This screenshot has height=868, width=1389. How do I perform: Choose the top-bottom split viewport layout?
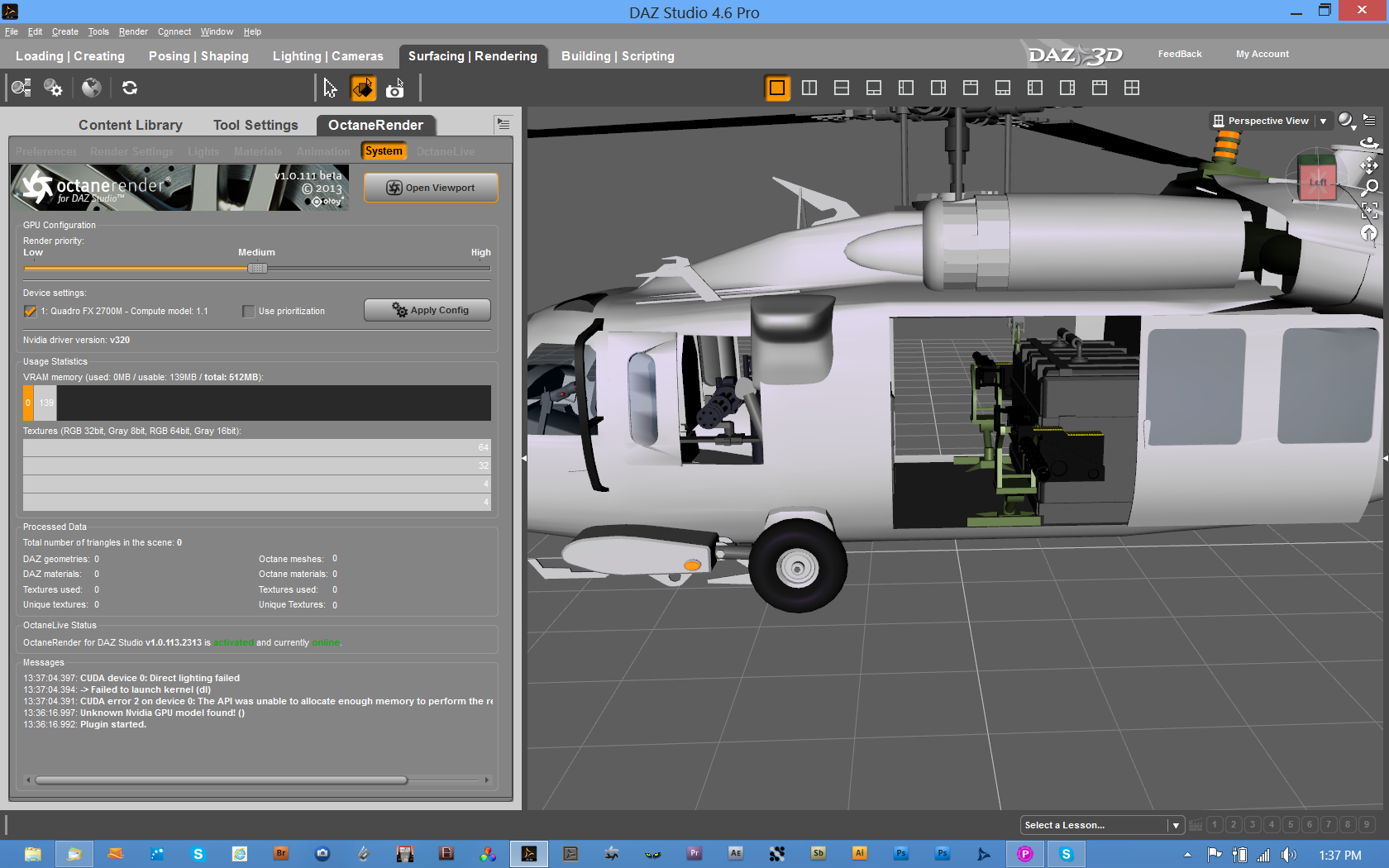(x=842, y=88)
